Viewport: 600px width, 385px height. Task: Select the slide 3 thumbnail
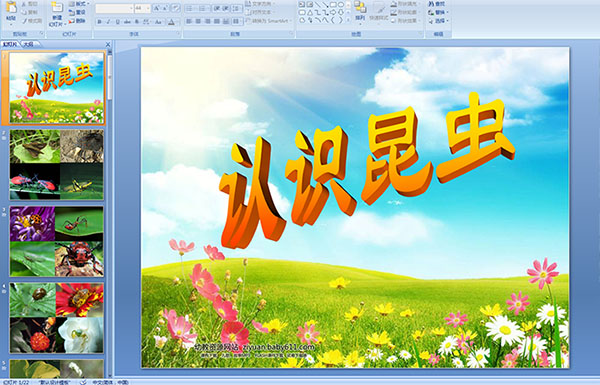click(x=57, y=241)
